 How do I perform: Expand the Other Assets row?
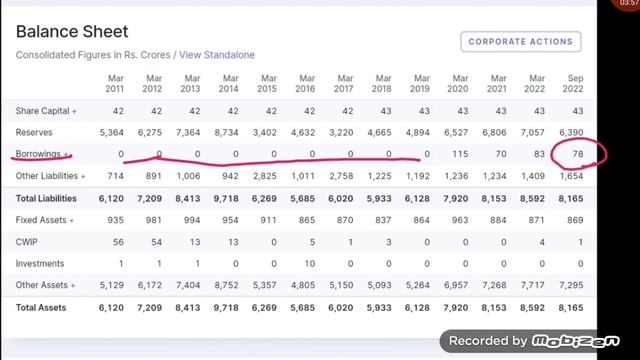tap(45, 285)
